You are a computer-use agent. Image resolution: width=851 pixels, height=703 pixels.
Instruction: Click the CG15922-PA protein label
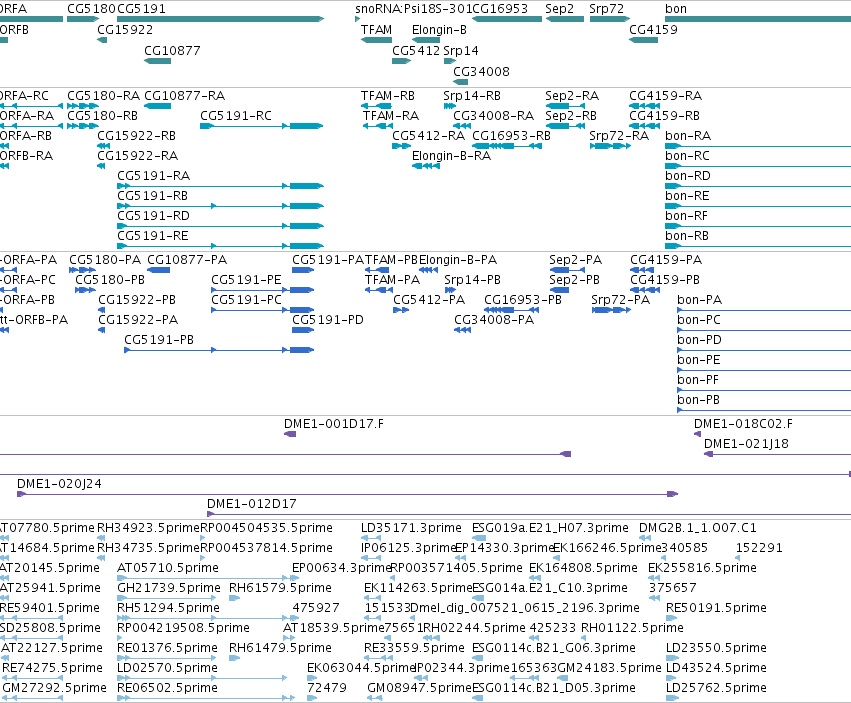point(138,320)
